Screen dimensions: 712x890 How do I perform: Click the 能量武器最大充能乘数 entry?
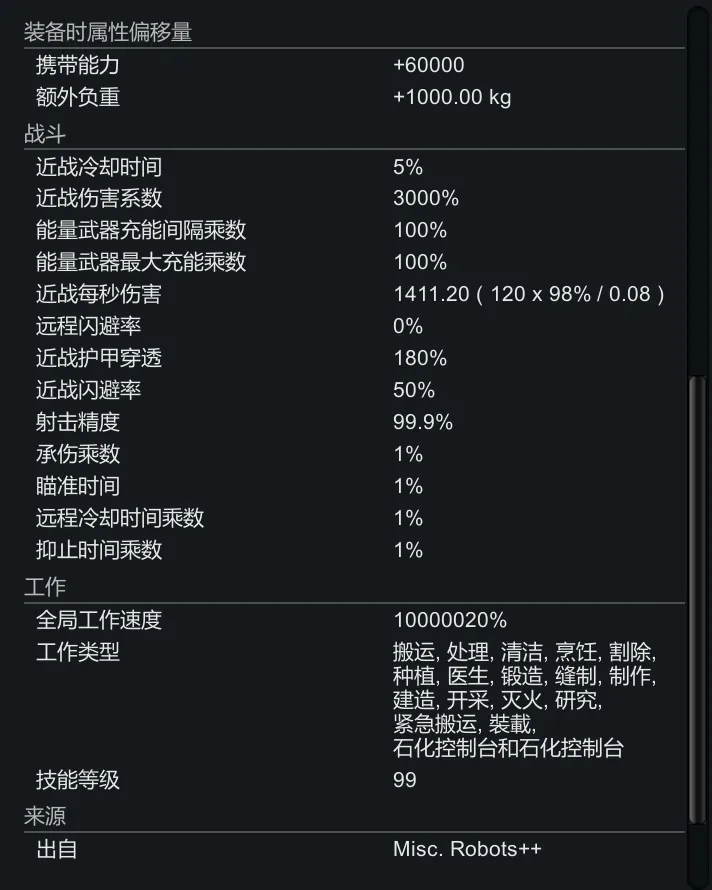[x=350, y=262]
